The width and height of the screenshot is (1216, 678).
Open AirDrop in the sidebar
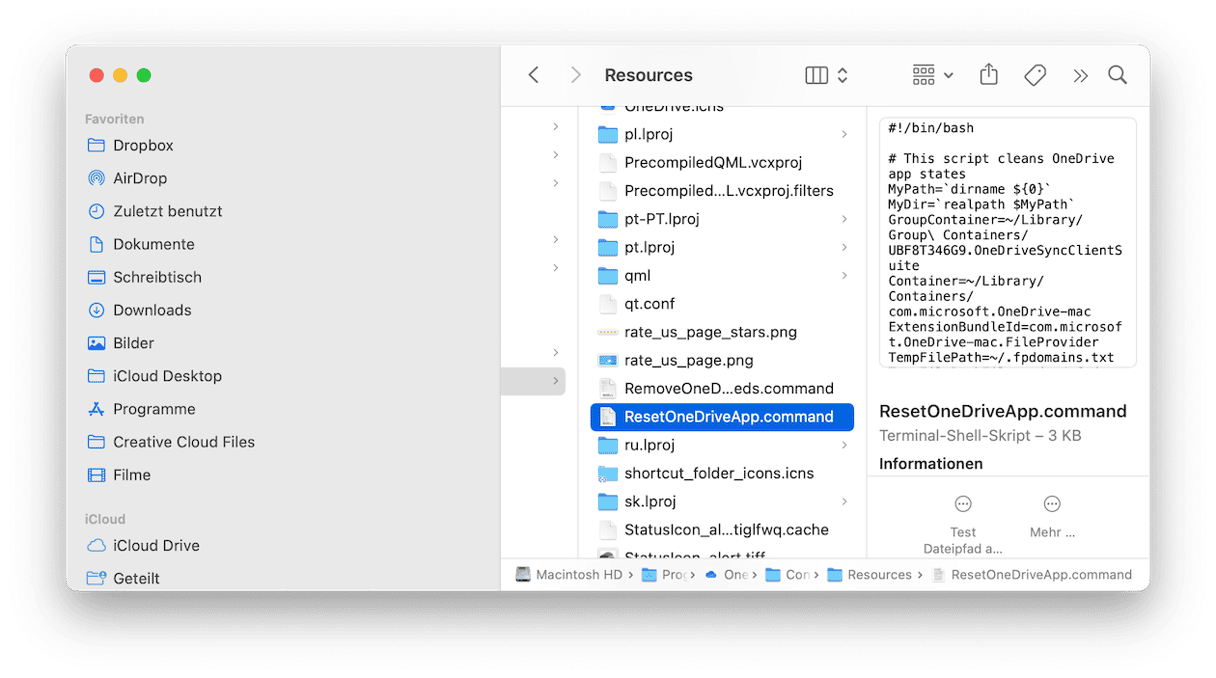[x=140, y=178]
